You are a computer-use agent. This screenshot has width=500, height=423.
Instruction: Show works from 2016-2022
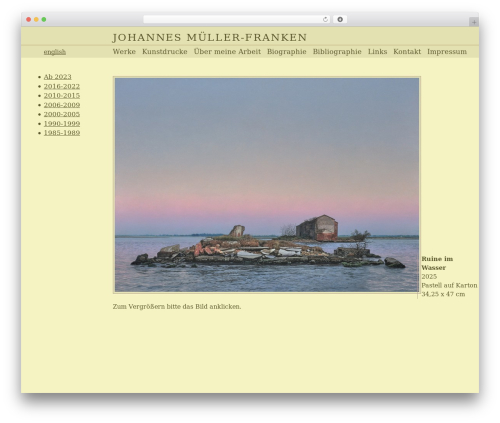62,86
